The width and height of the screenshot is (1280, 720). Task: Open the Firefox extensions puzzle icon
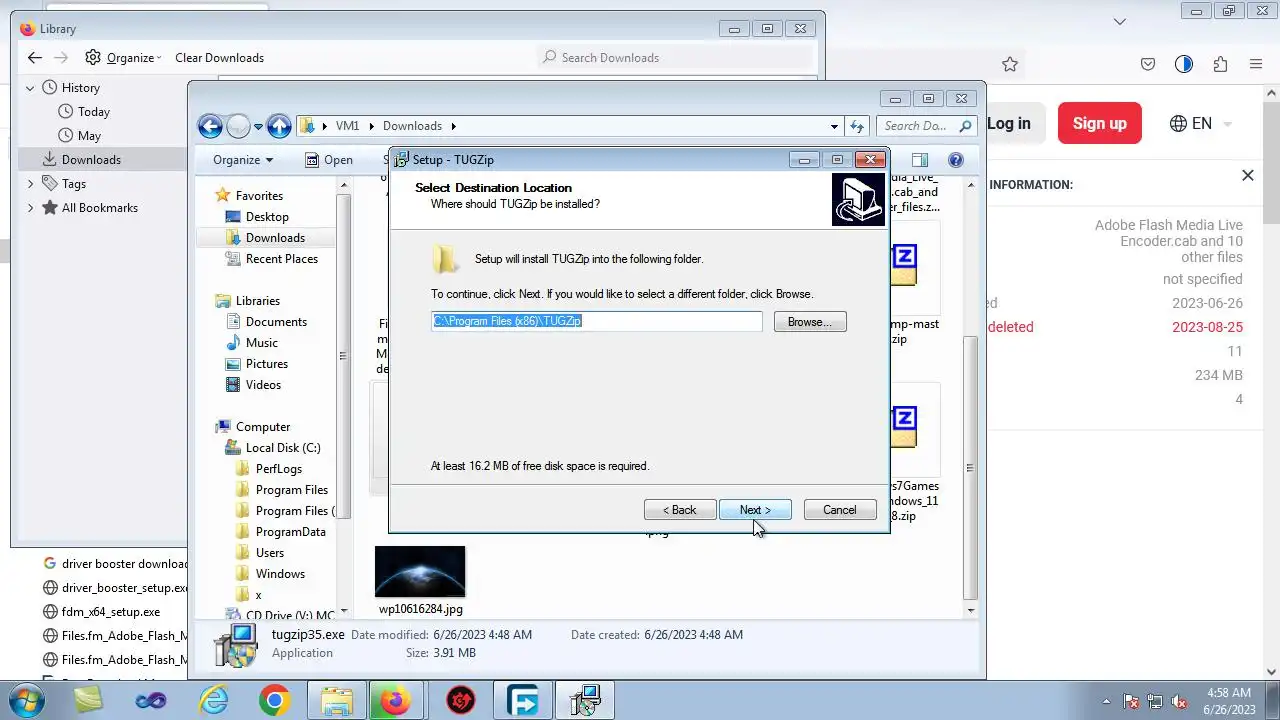coord(1220,64)
